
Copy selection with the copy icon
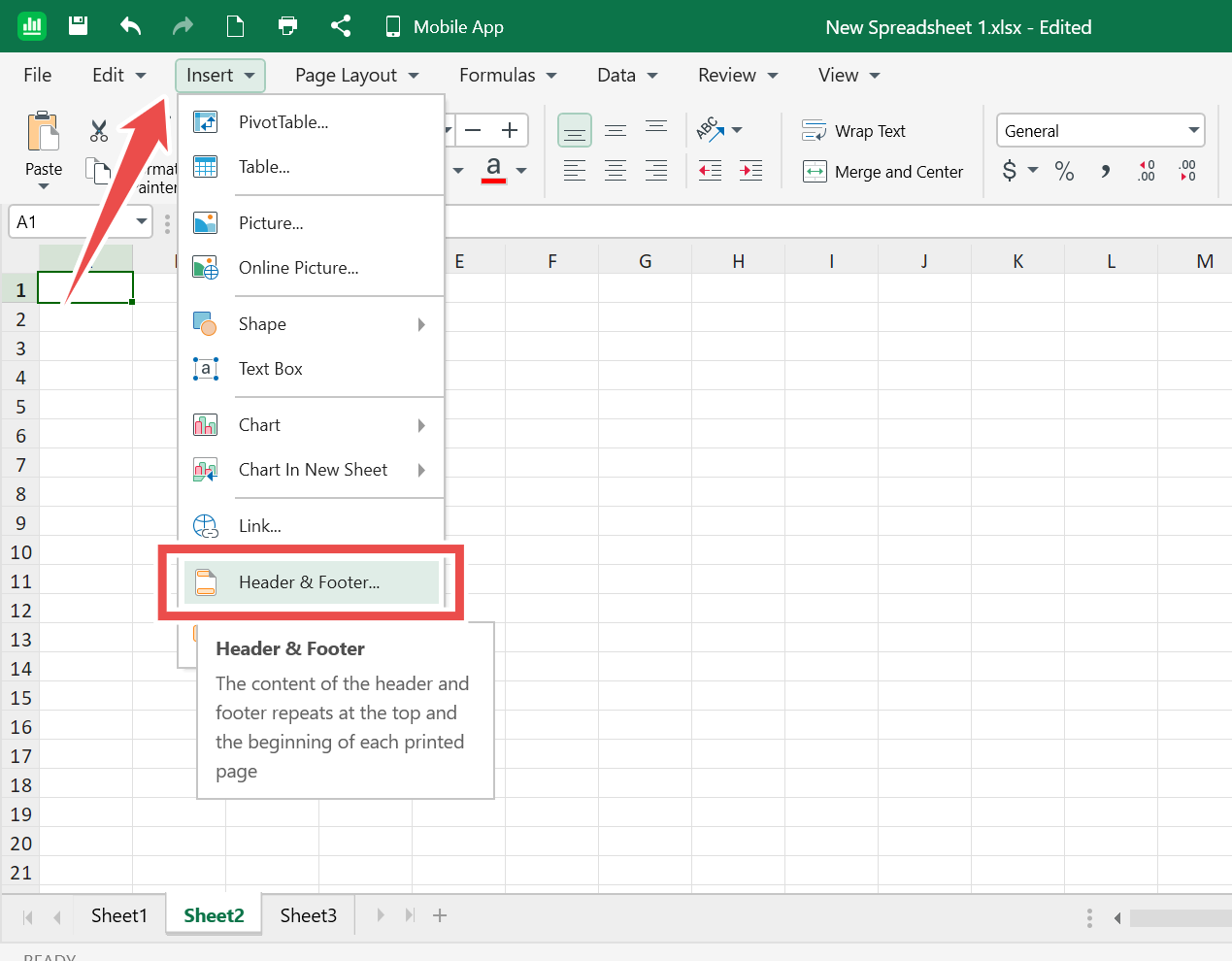coord(98,171)
